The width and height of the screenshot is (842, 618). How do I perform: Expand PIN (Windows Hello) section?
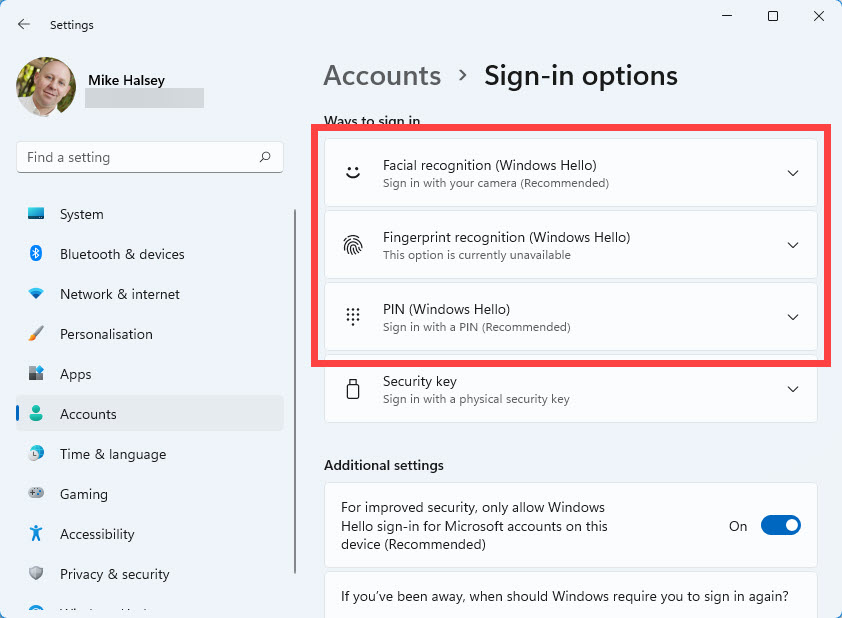point(793,317)
